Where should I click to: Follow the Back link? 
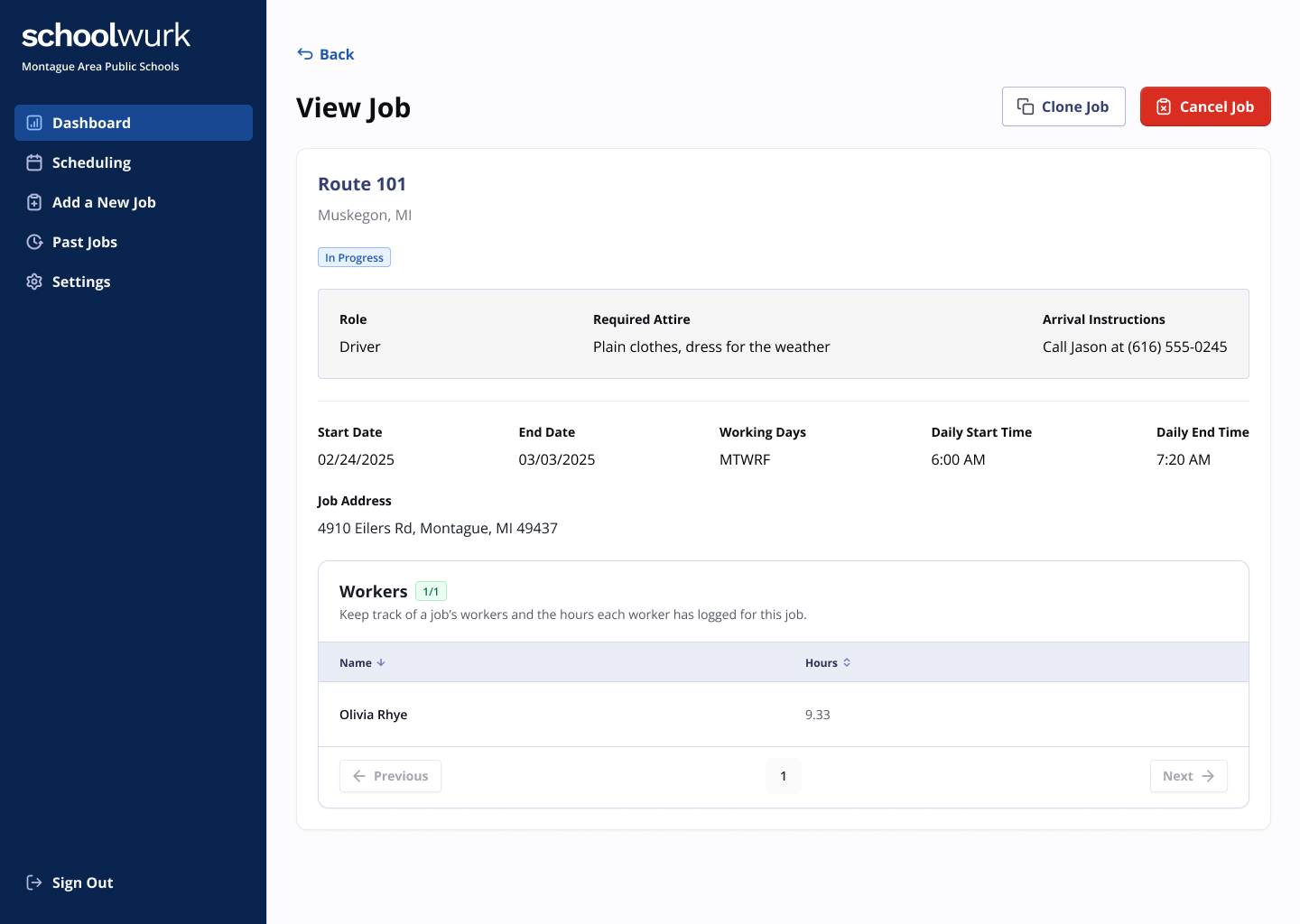[335, 54]
